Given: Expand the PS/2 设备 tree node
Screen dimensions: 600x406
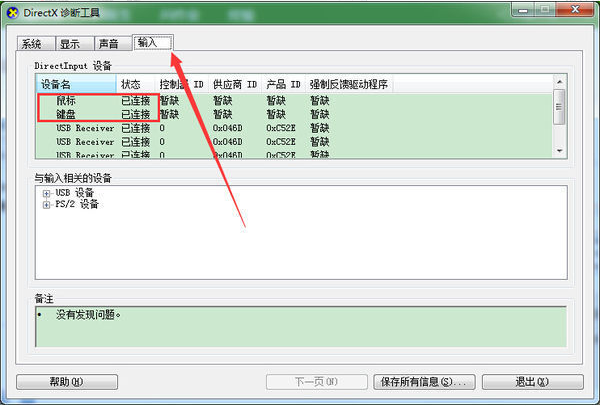Looking at the screenshot, I should pyautogui.click(x=46, y=205).
